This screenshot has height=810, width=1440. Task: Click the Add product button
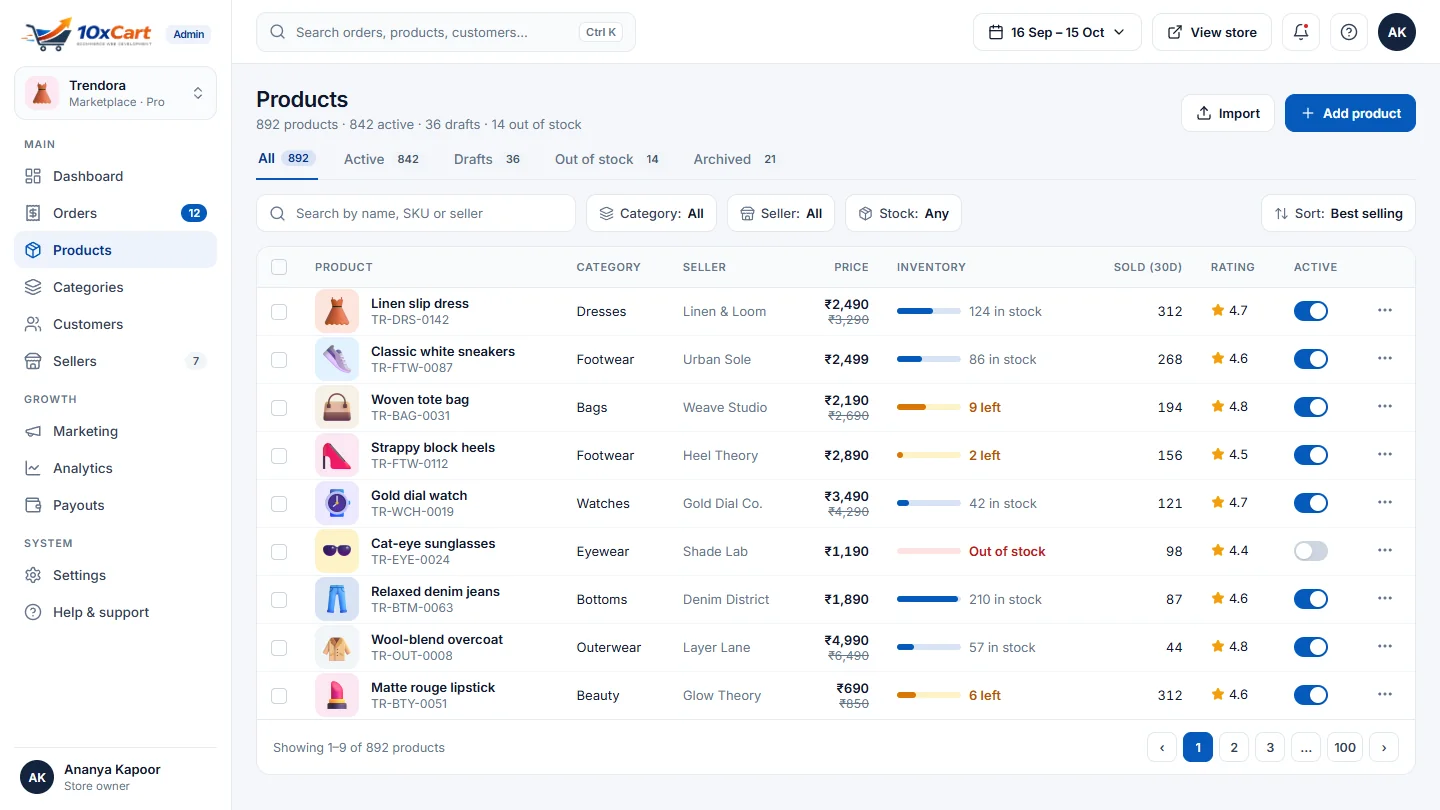[1350, 113]
